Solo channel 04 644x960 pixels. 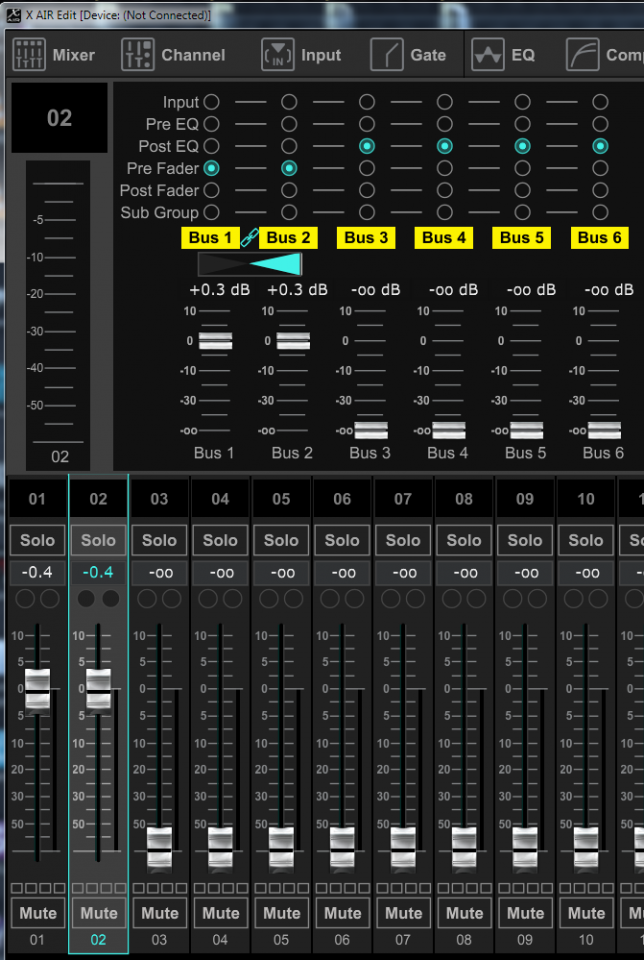click(220, 540)
